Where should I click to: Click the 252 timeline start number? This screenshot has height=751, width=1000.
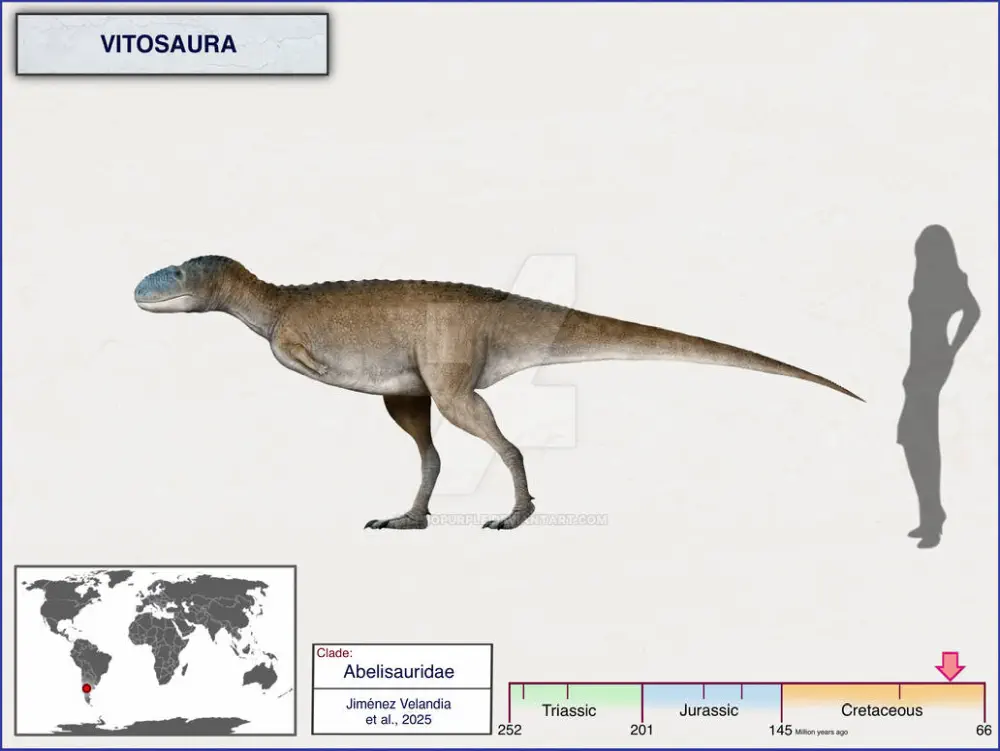coord(509,730)
